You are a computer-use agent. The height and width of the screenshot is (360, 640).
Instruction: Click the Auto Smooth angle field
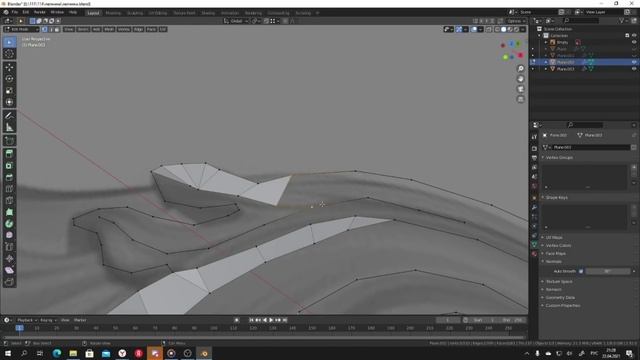(607, 271)
